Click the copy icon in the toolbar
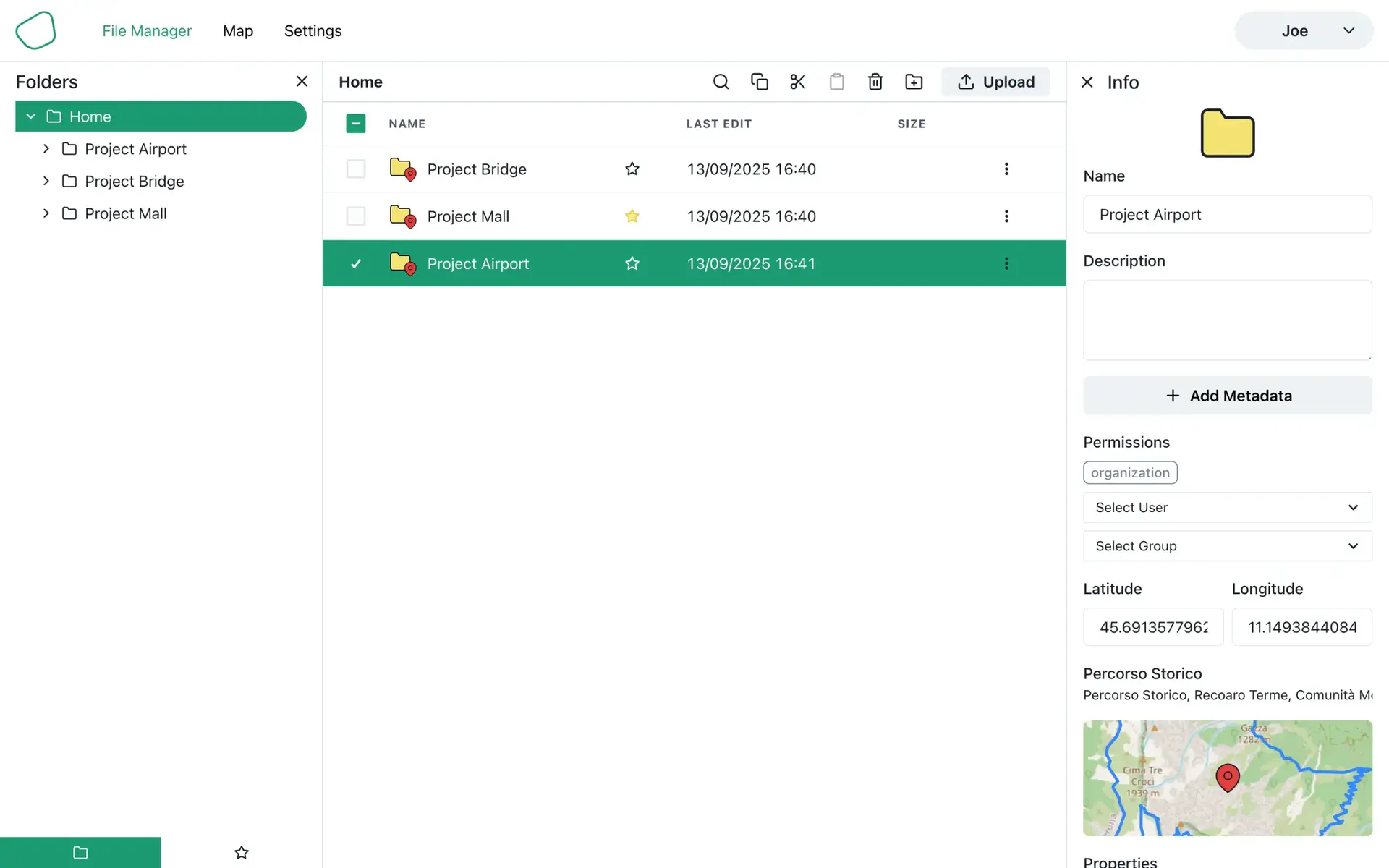Screen dimensions: 1389x868 click(x=759, y=82)
